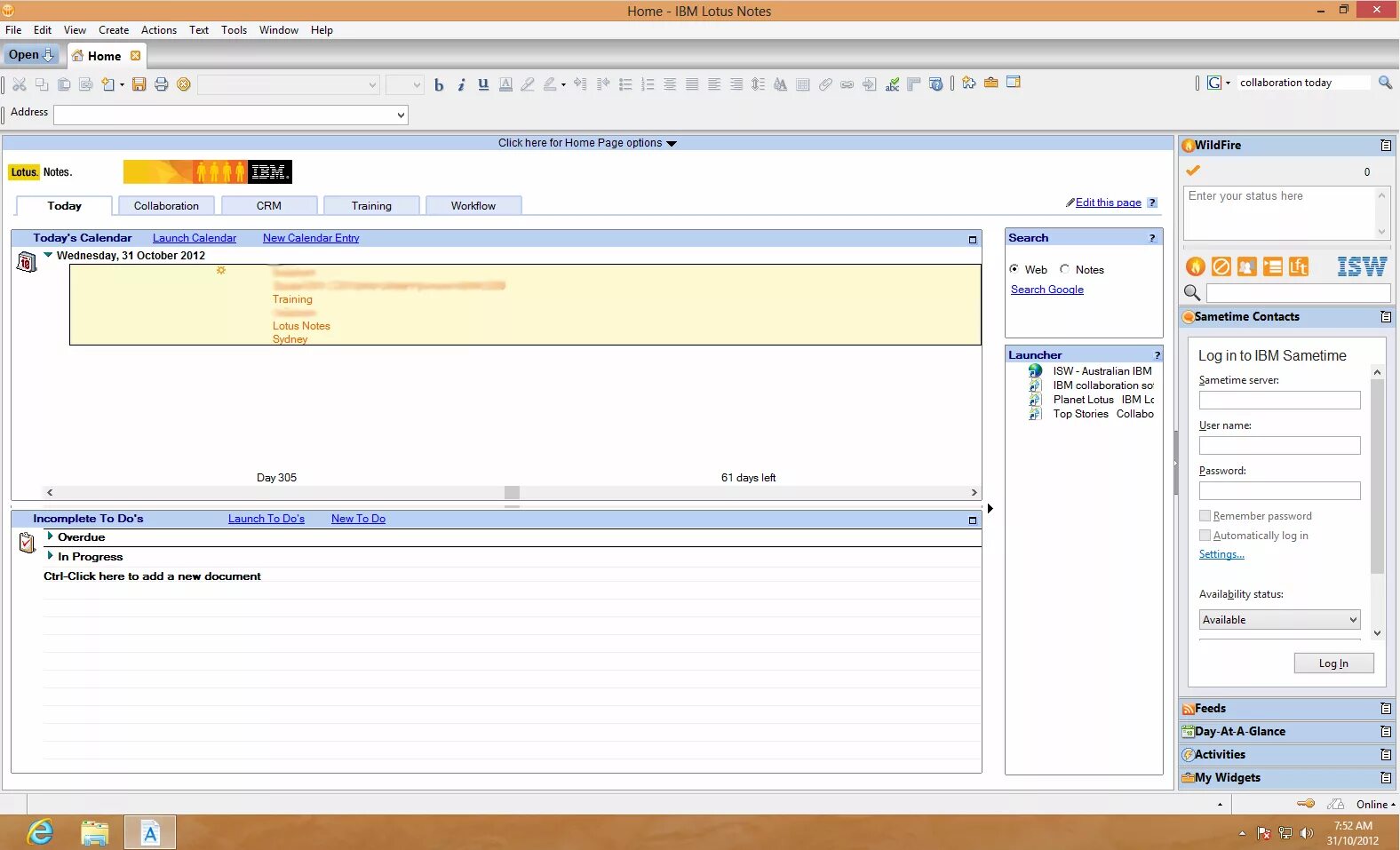Image resolution: width=1400 pixels, height=850 pixels.
Task: Expand the In Progress to-do section
Action: 50,556
